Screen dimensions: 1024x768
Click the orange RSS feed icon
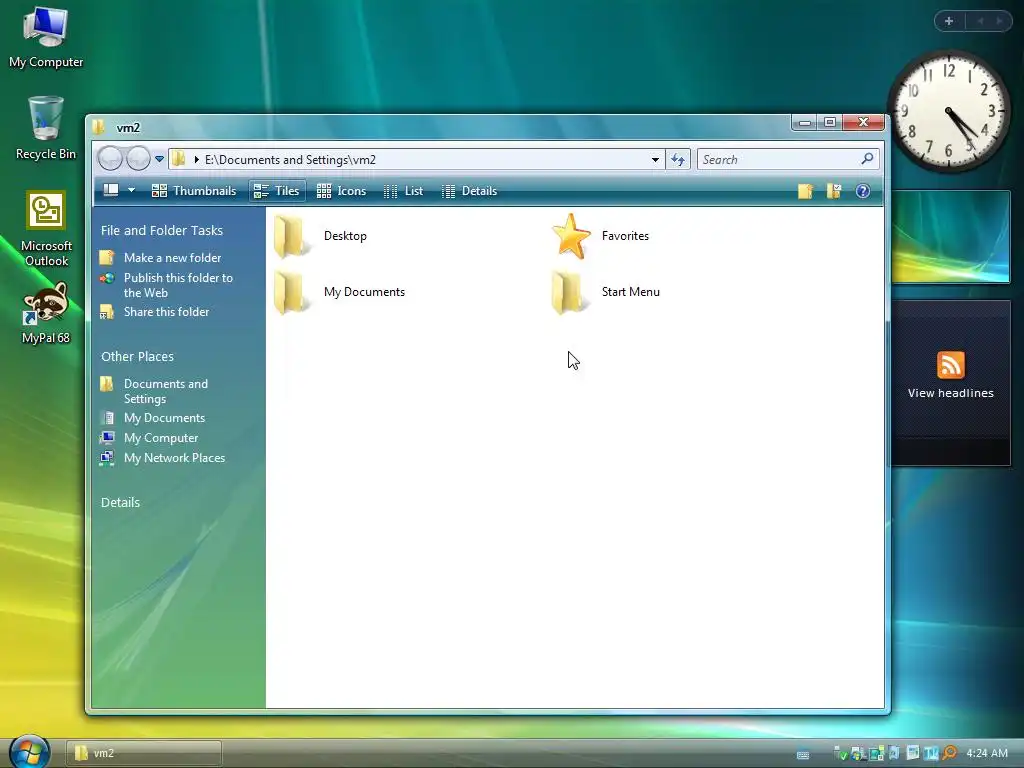click(x=950, y=364)
